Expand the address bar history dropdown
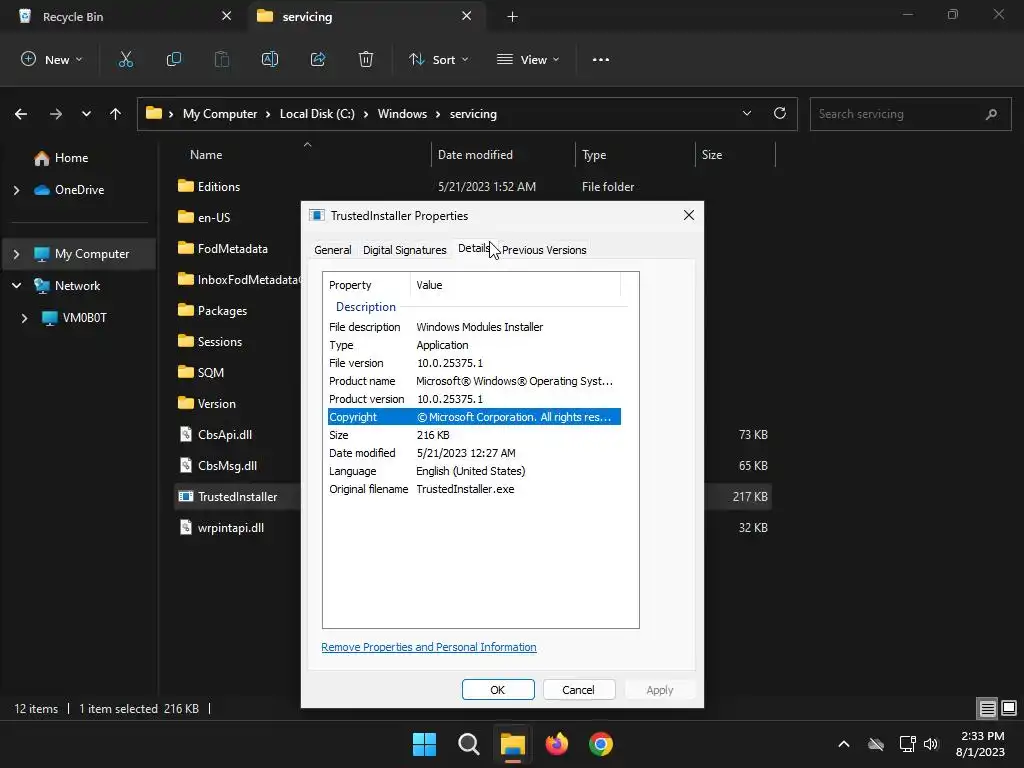Viewport: 1024px width, 768px height. [x=746, y=114]
